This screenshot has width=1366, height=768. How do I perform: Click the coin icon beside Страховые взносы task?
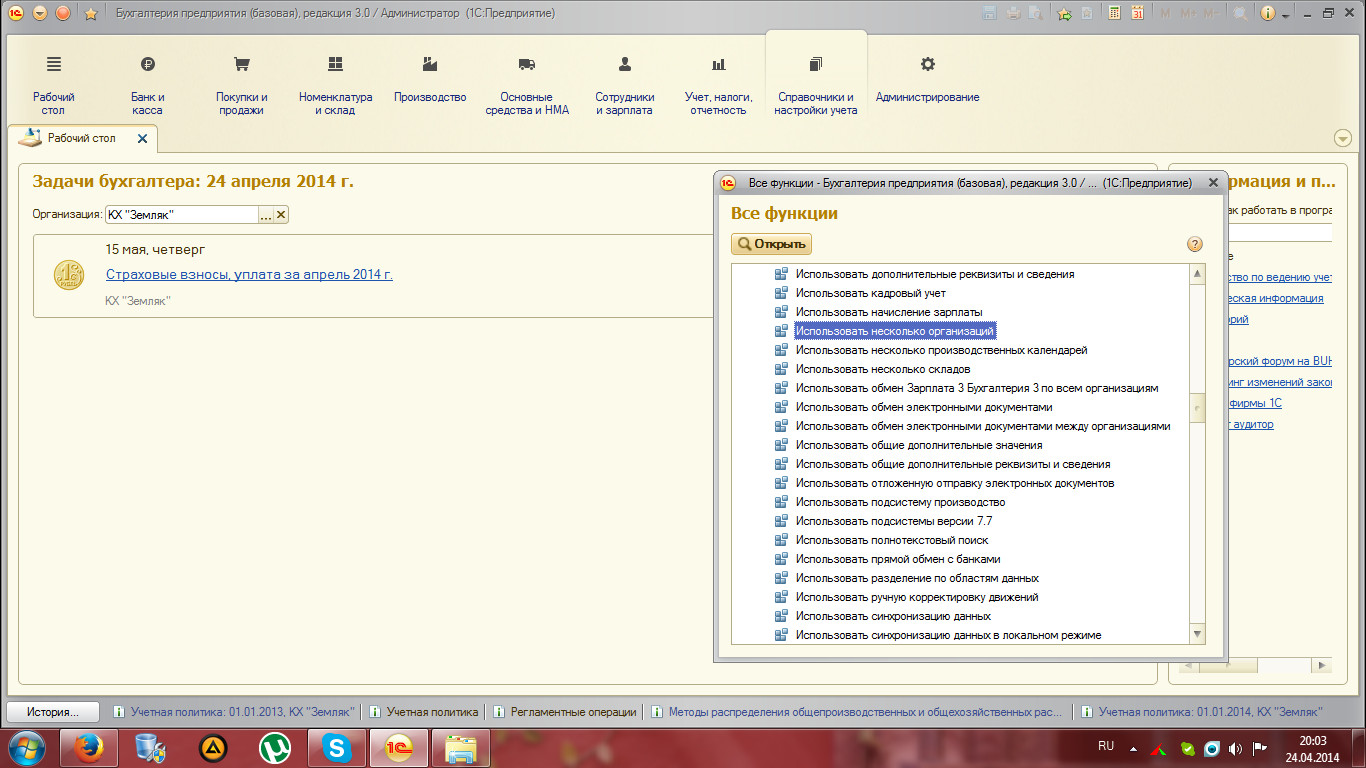click(x=69, y=275)
